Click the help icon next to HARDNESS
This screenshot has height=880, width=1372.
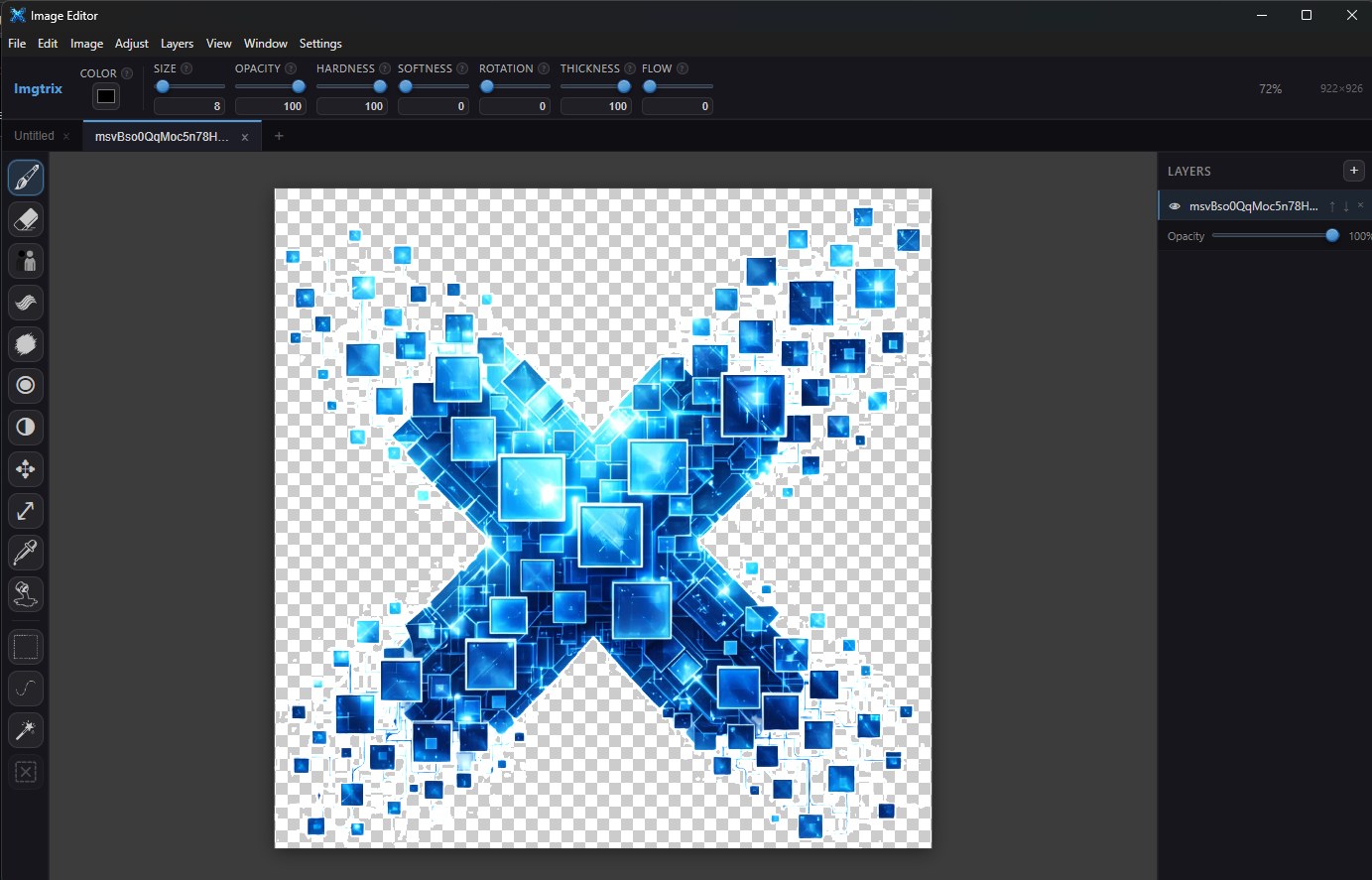coord(385,68)
